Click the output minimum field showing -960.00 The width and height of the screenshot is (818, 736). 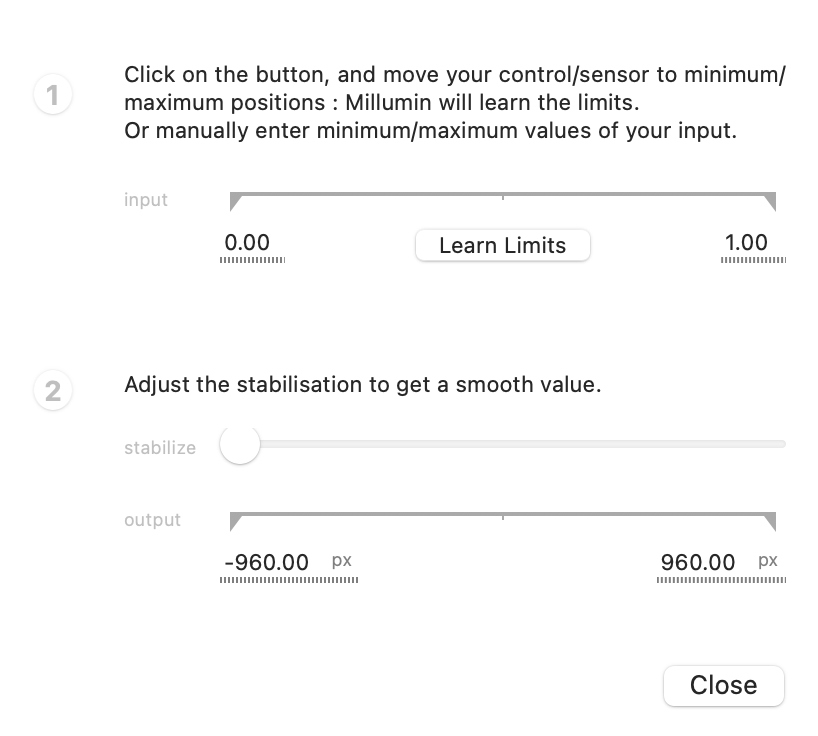click(x=267, y=562)
